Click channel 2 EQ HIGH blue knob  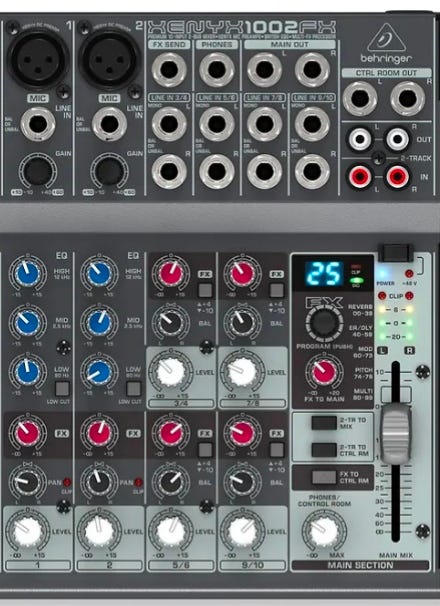point(99,274)
